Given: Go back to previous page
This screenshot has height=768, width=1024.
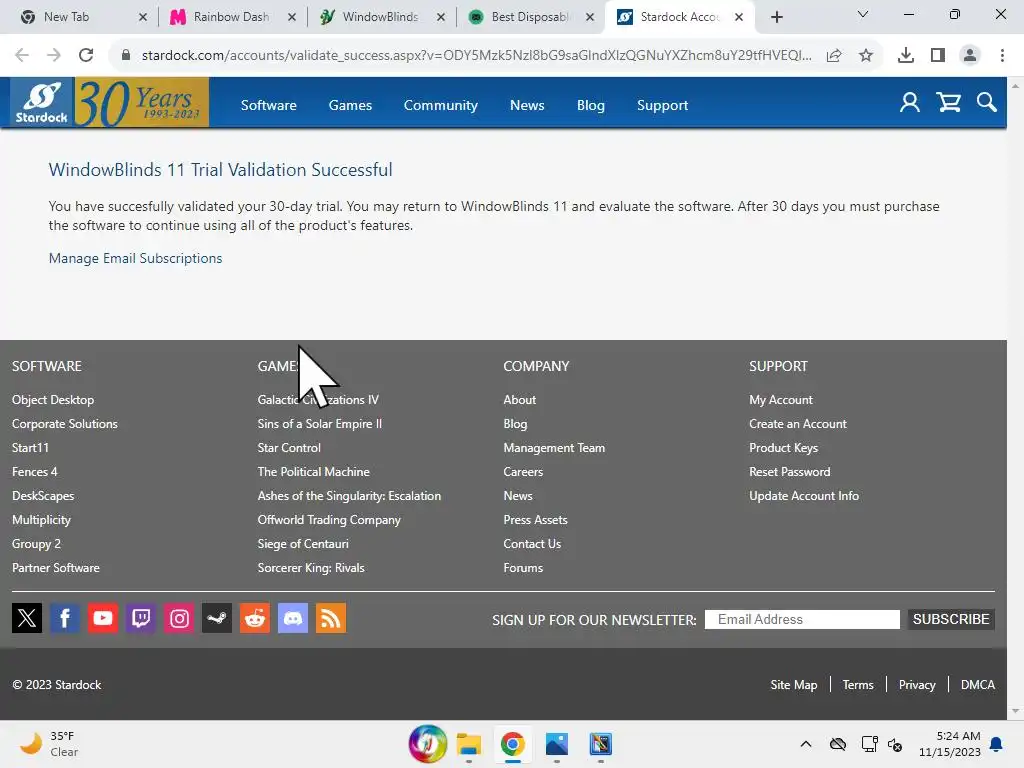Looking at the screenshot, I should pos(22,56).
